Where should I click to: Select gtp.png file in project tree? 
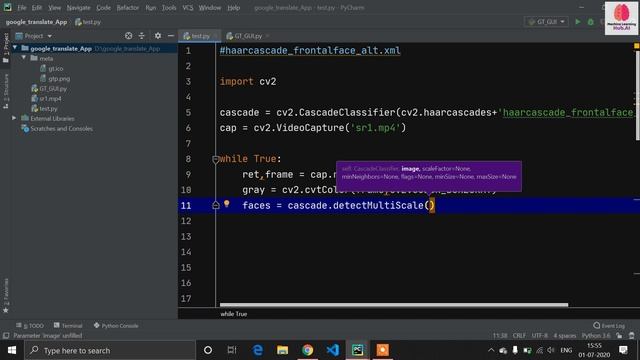(x=55, y=78)
